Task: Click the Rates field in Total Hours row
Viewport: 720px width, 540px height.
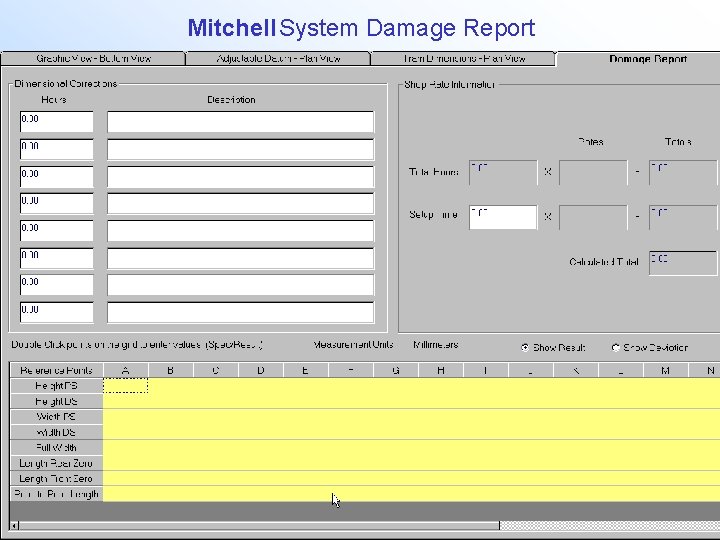Action: 593,172
